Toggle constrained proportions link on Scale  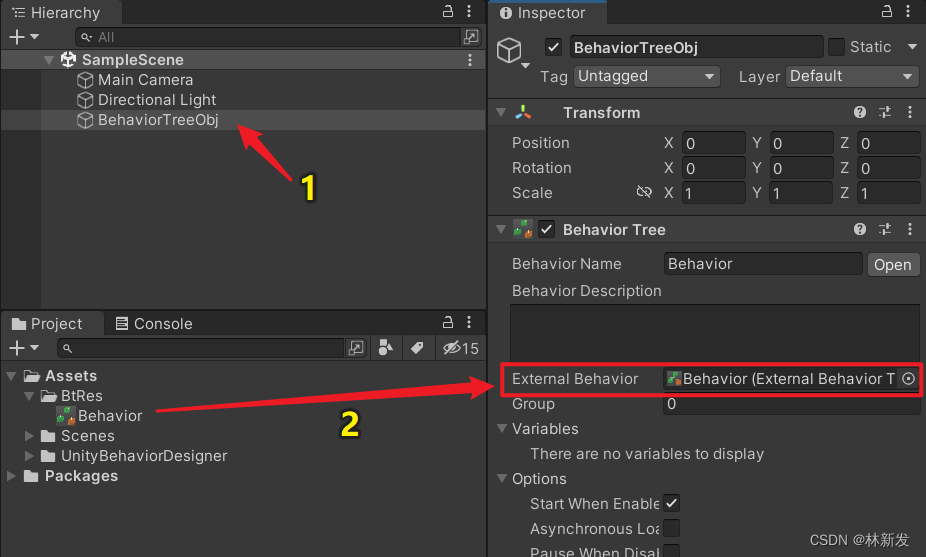[644, 193]
